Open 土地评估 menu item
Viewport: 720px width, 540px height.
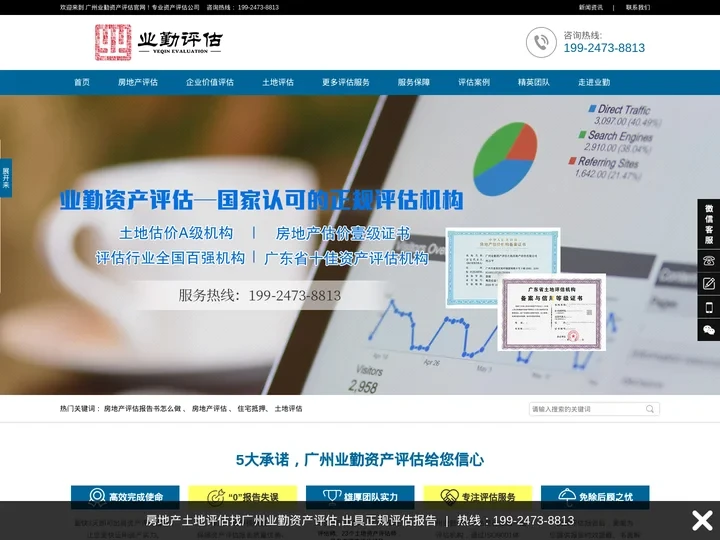[278, 82]
